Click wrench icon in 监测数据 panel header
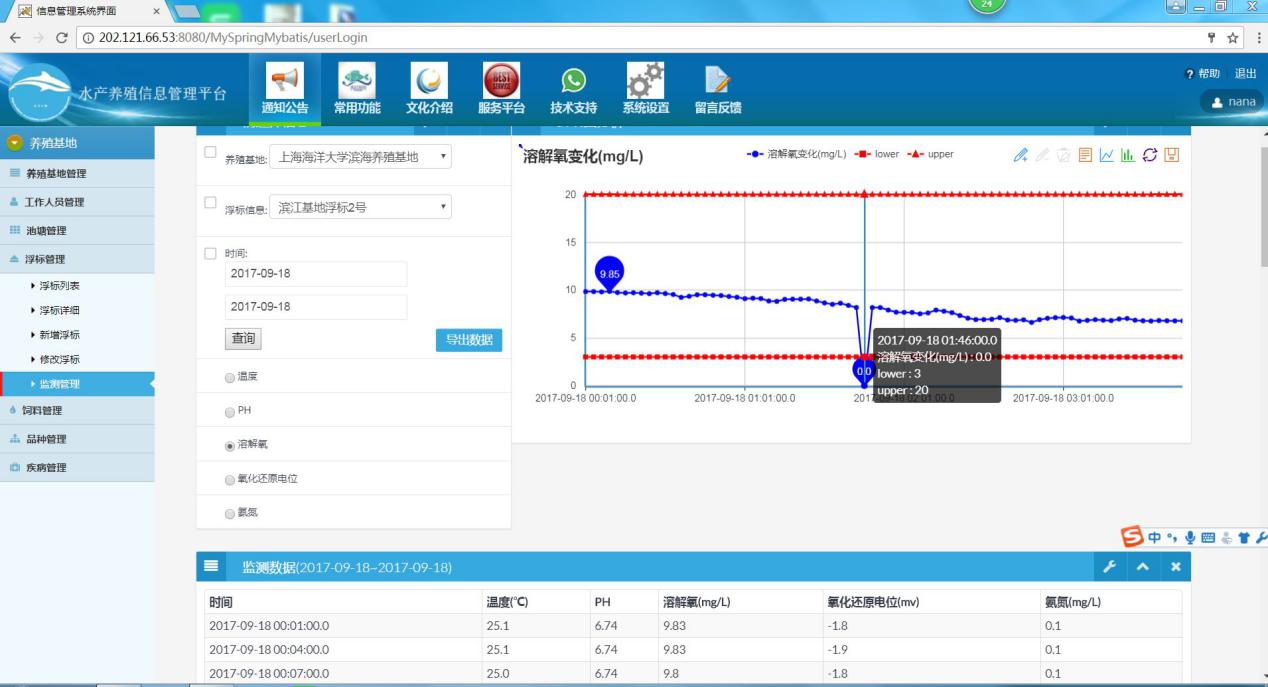The image size is (1268, 687). coord(1109,567)
